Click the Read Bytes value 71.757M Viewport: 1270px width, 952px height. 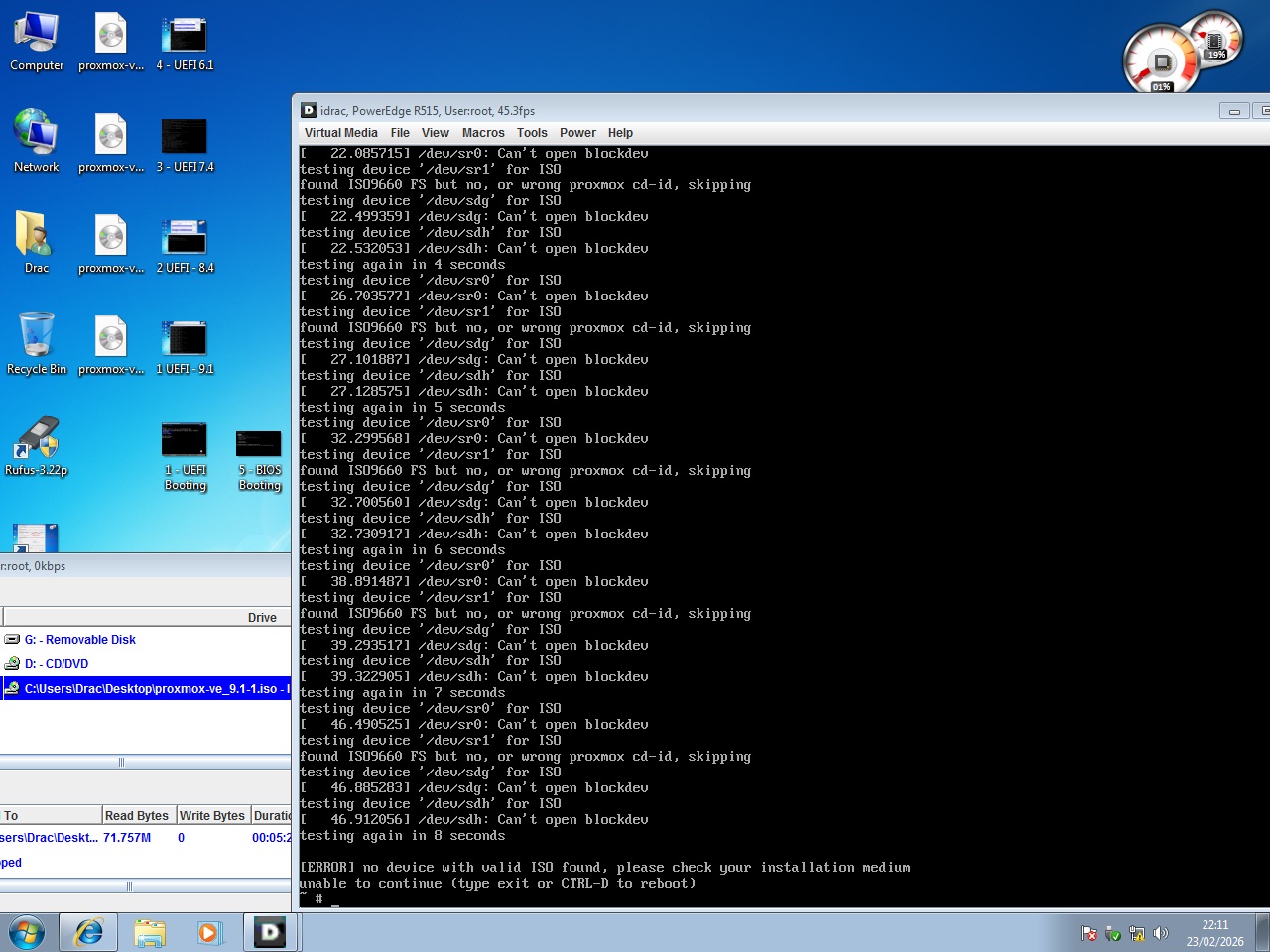click(x=127, y=838)
